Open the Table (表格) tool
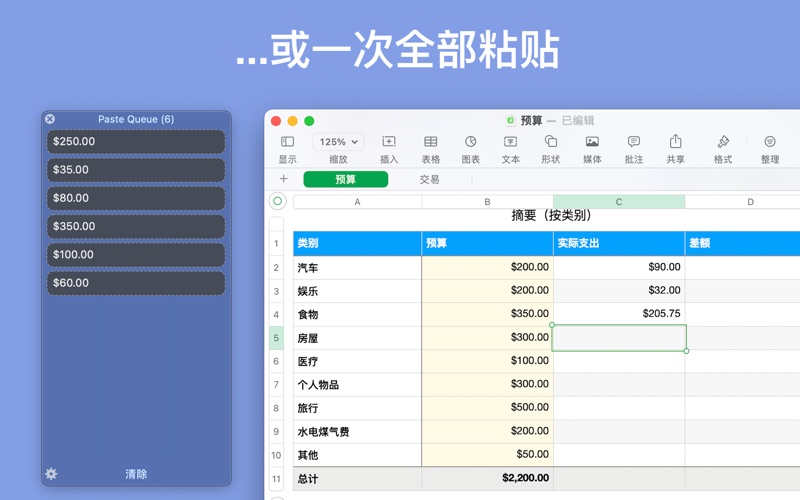 430,143
